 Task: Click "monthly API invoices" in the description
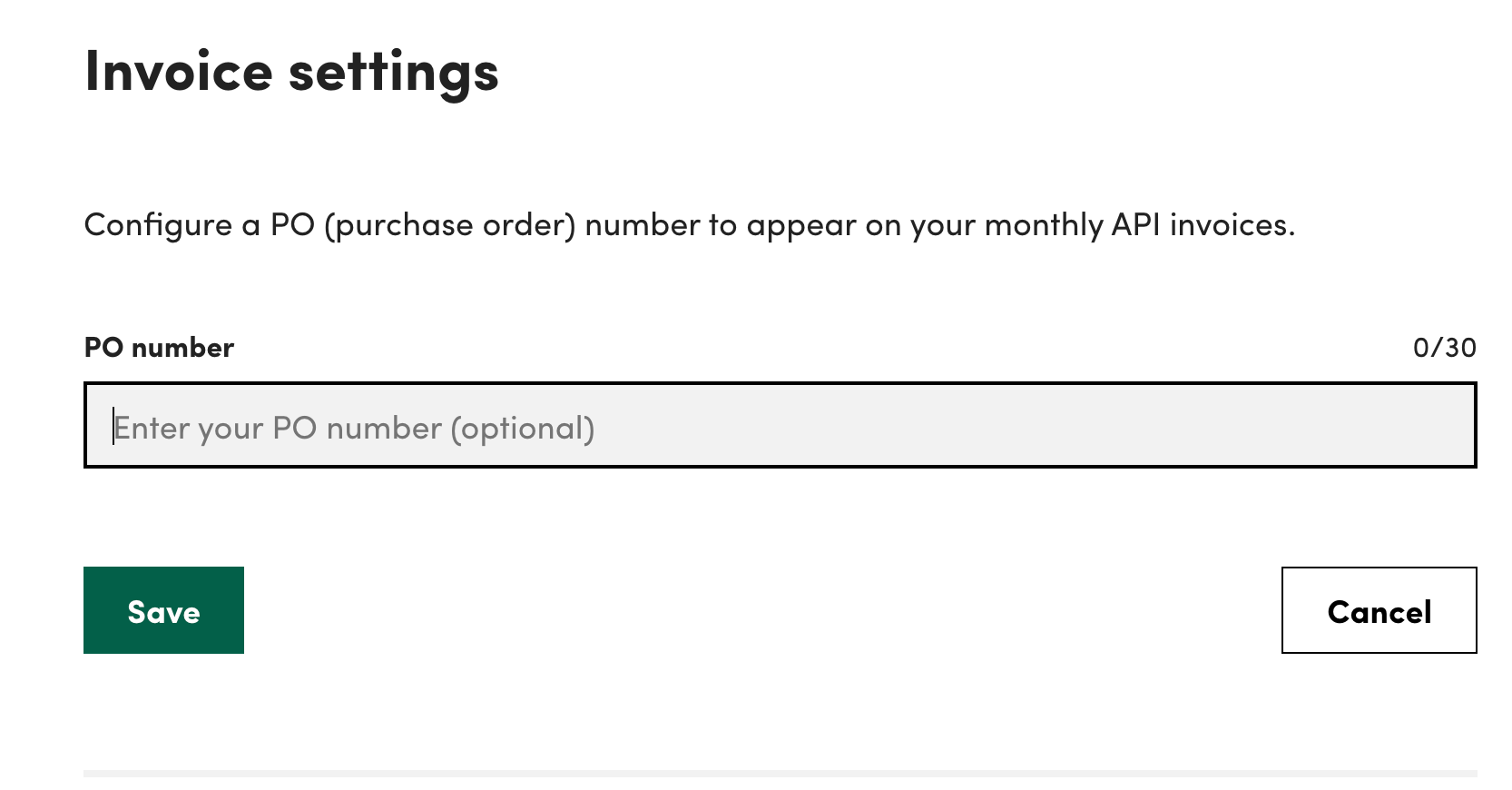(x=1139, y=225)
